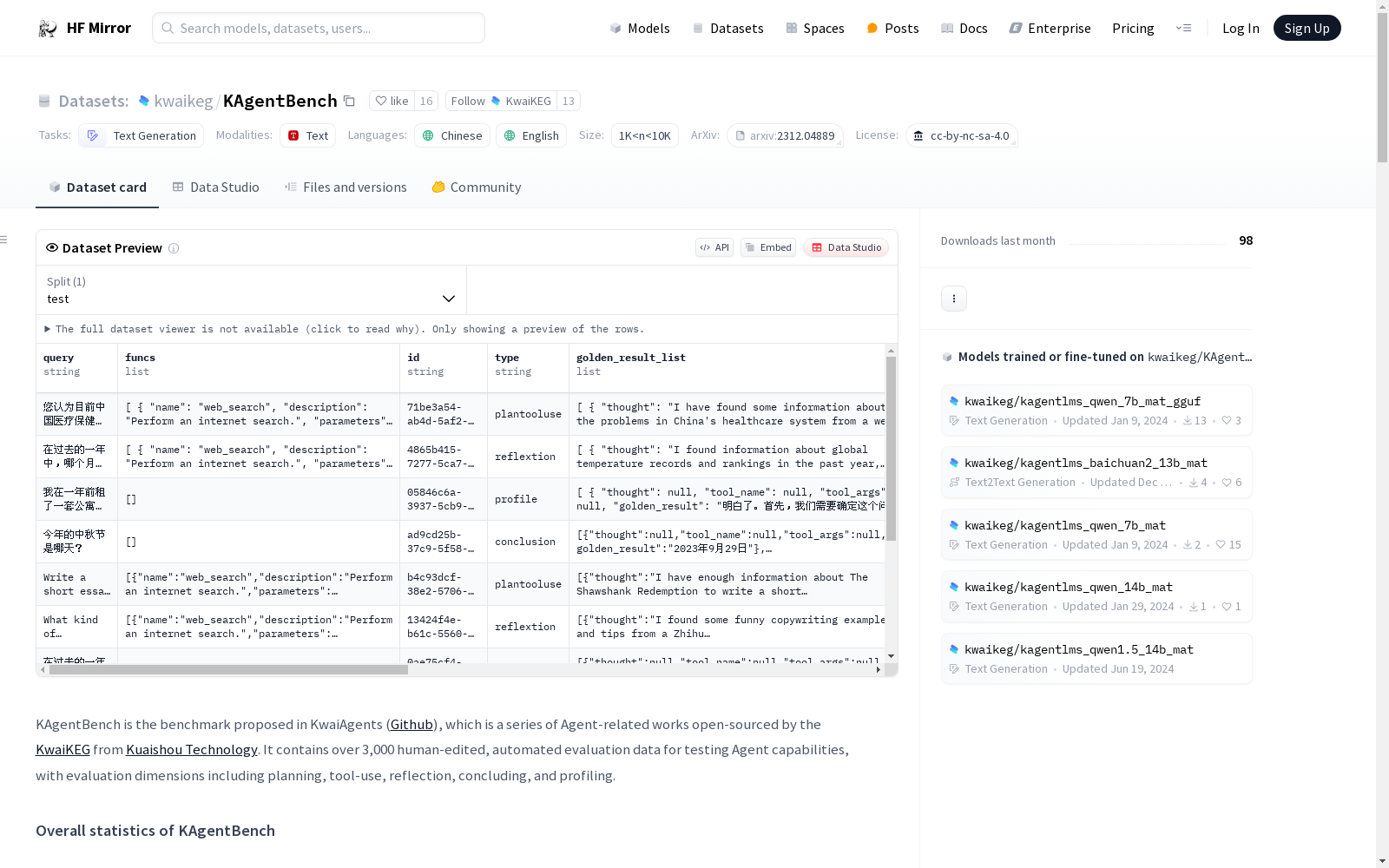
Task: Open model kwaikeg/kagentlms_qwen_7b_mat_gguf
Action: point(1096,411)
